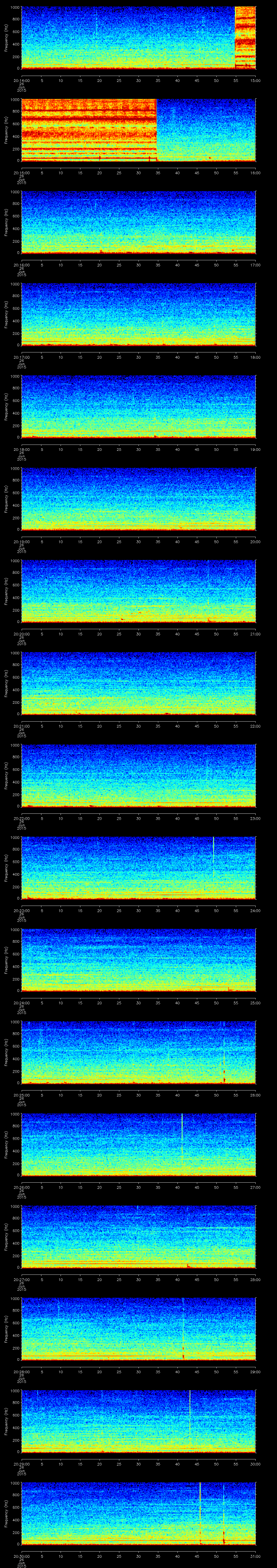Select the '20:17:00' start time label
The height and width of the screenshot is (1568, 277).
[x=22, y=357]
